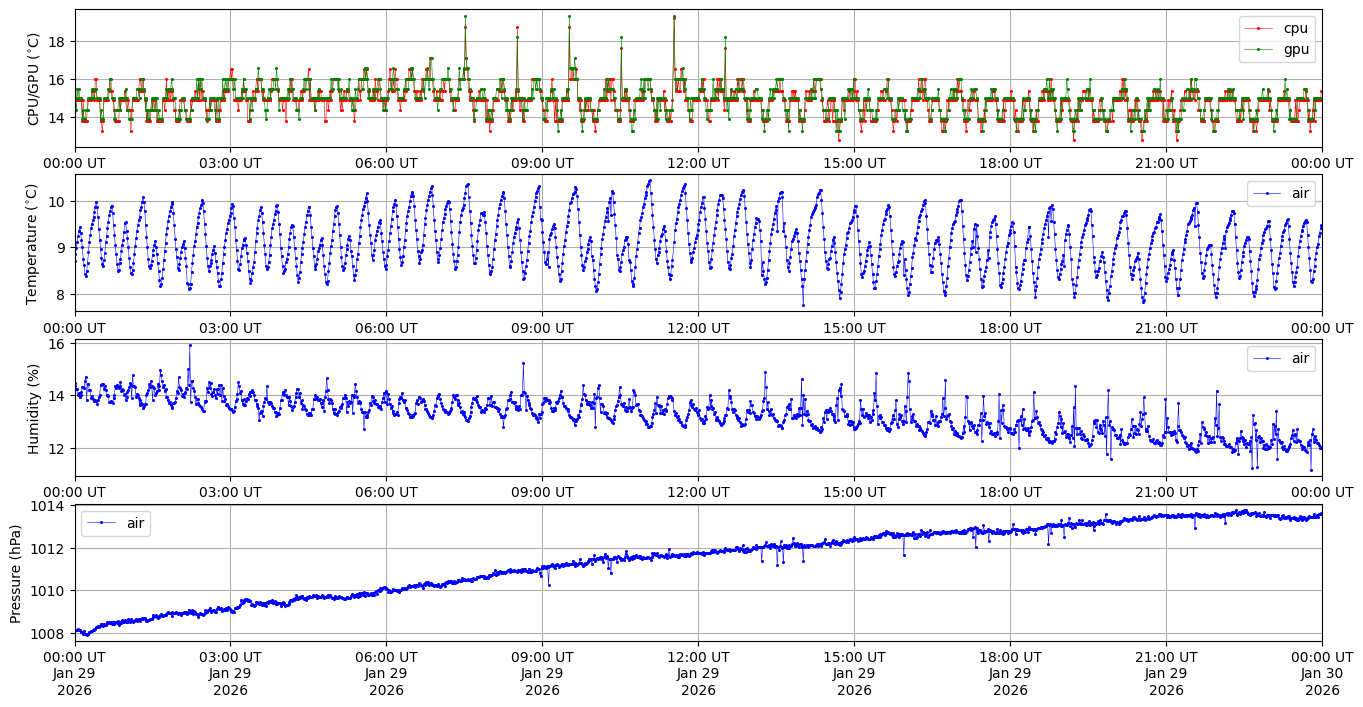Click the cpu entry in the top legend
Image resolution: width=1363 pixels, height=707 pixels.
(1295, 28)
